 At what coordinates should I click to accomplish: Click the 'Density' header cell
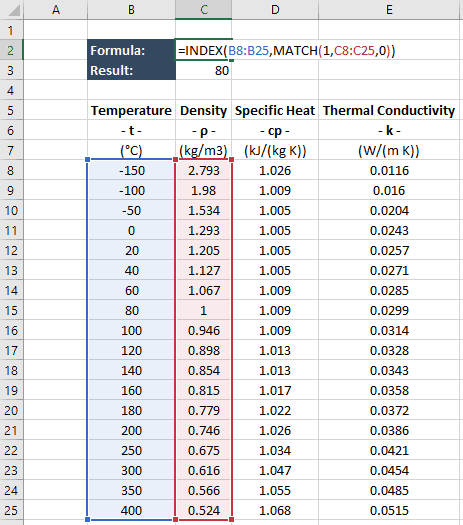click(x=204, y=110)
